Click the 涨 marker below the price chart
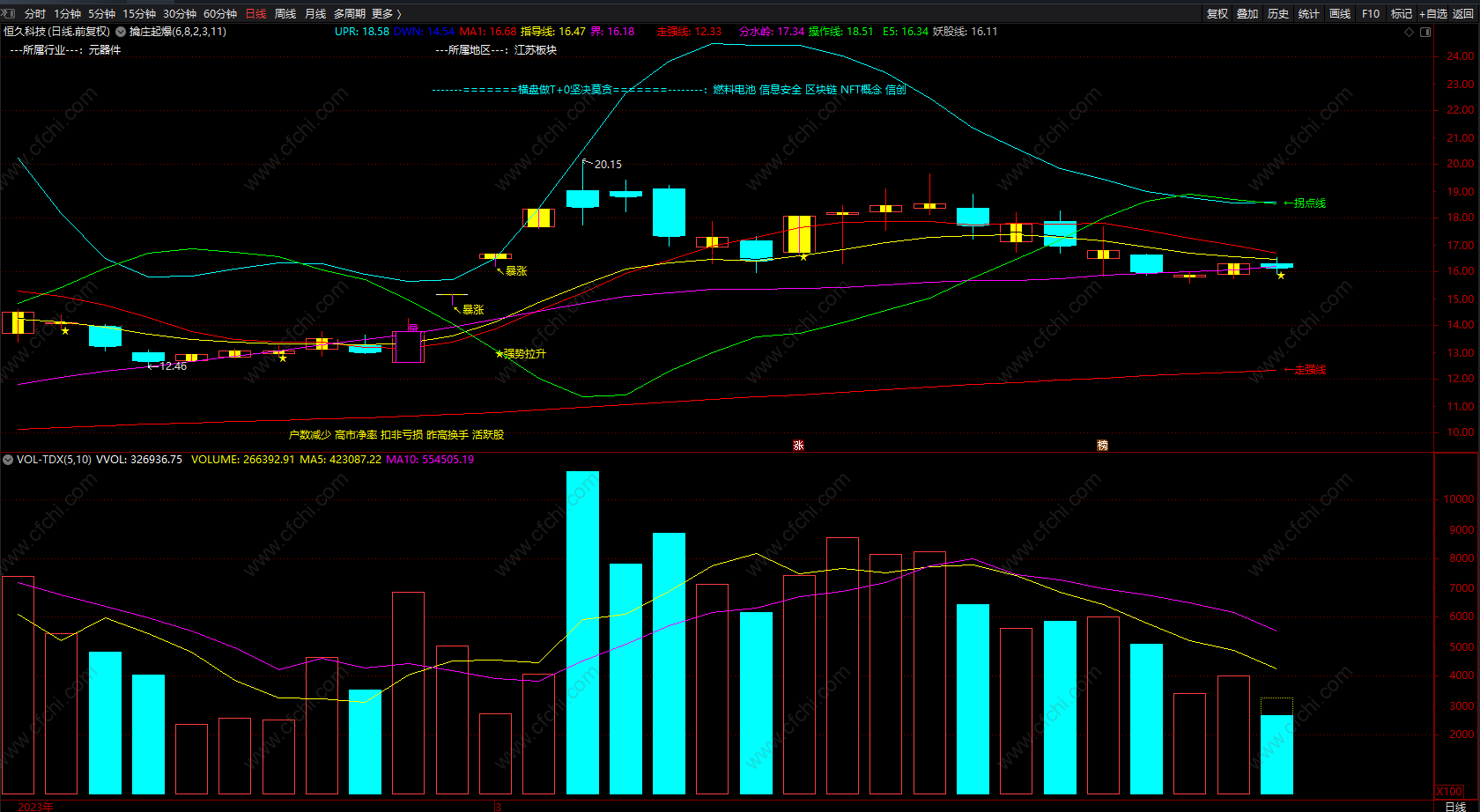The image size is (1480, 812). pyautogui.click(x=798, y=446)
